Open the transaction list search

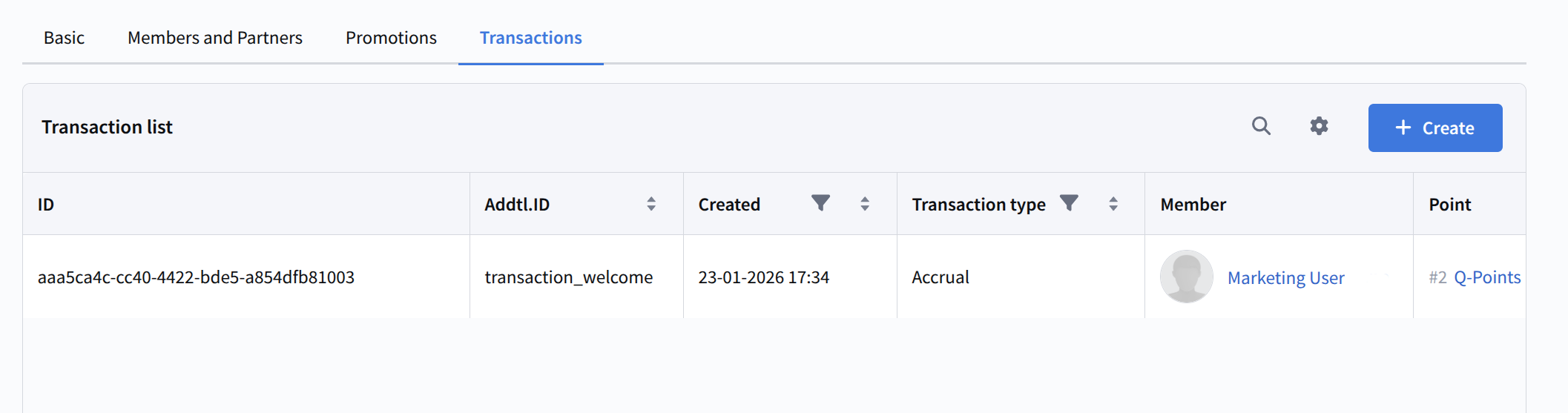[x=1261, y=126]
